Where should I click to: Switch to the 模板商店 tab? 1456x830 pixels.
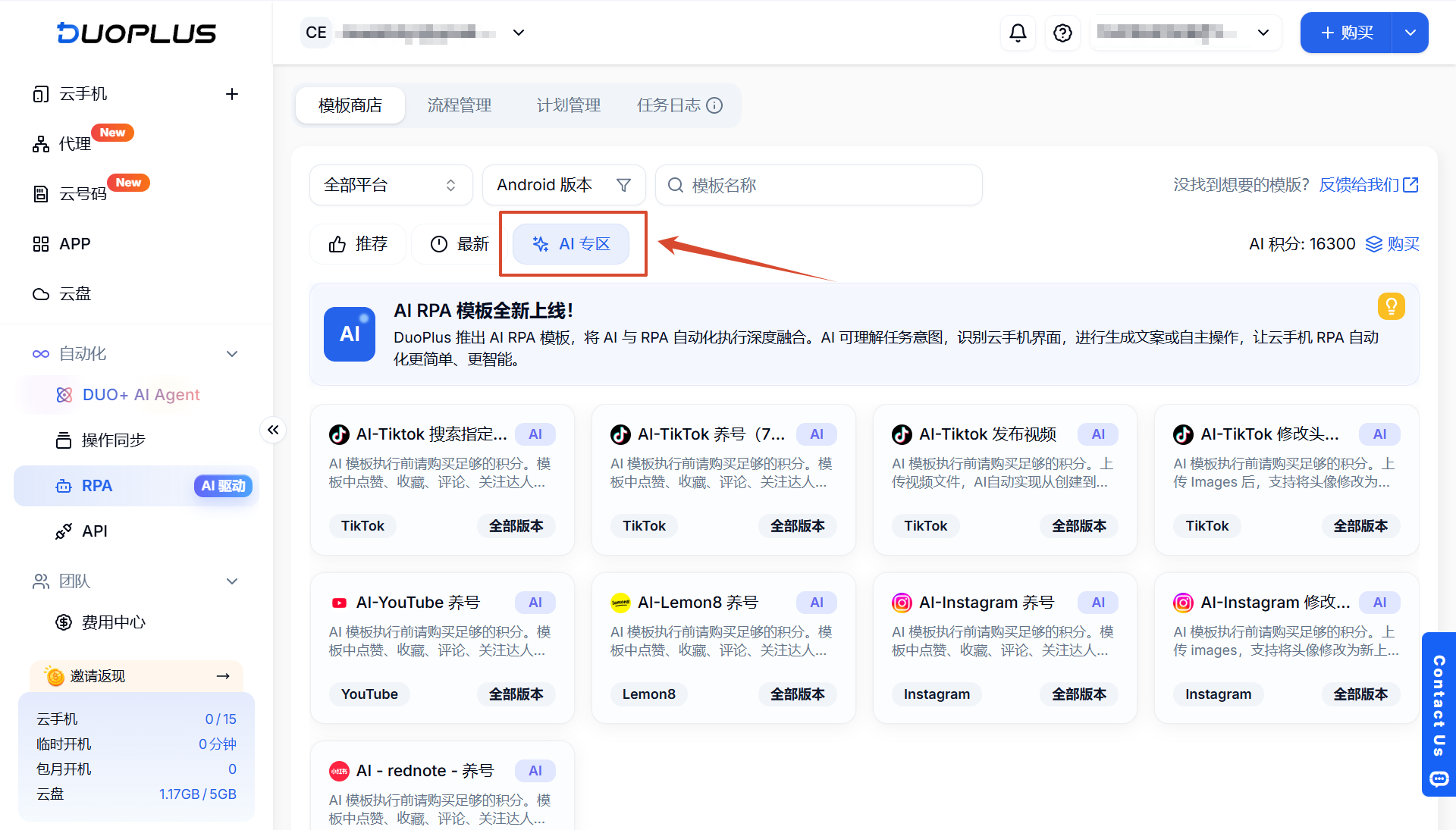coord(350,105)
